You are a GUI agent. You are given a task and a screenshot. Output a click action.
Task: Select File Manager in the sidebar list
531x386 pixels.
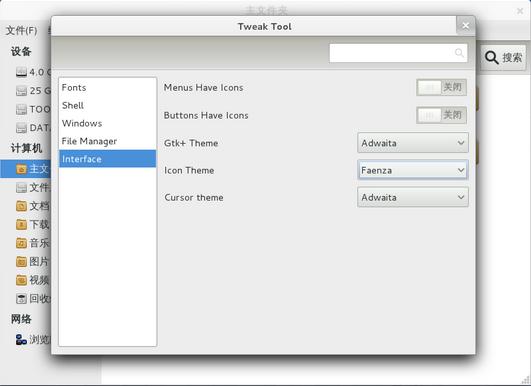pyautogui.click(x=107, y=141)
